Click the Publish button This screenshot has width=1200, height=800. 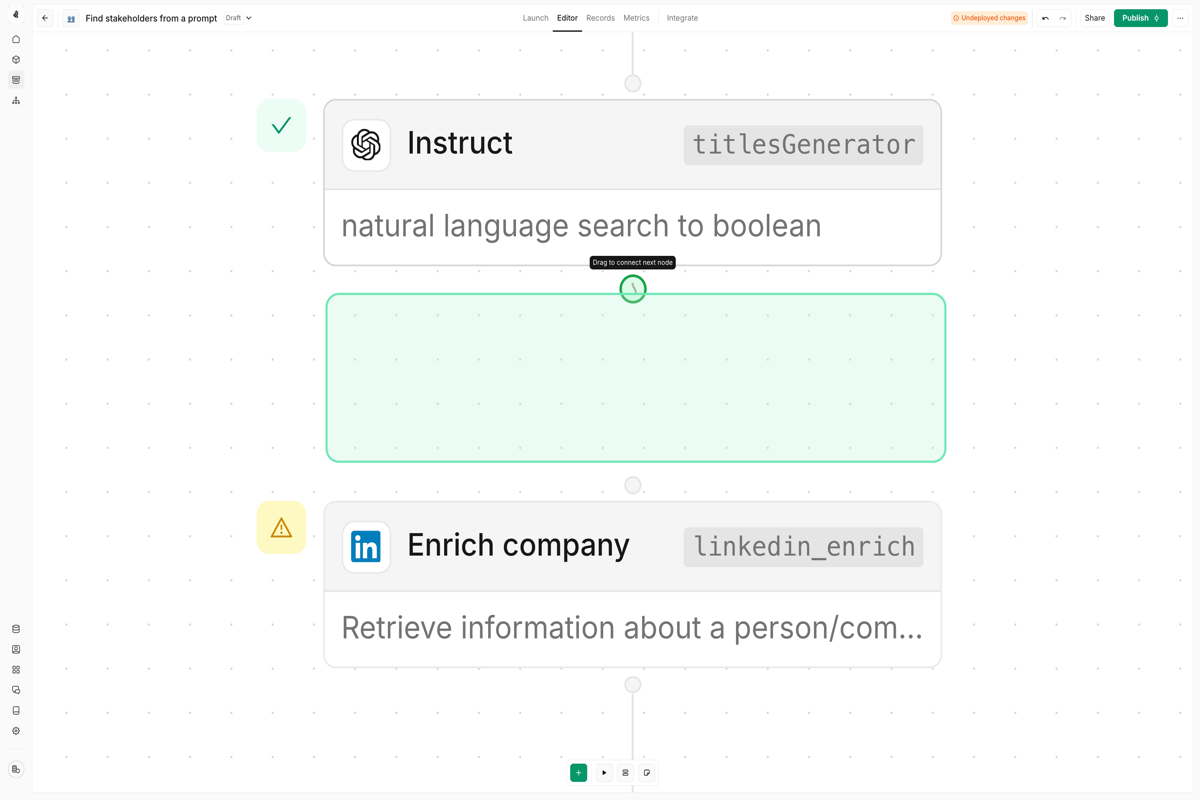[1141, 18]
